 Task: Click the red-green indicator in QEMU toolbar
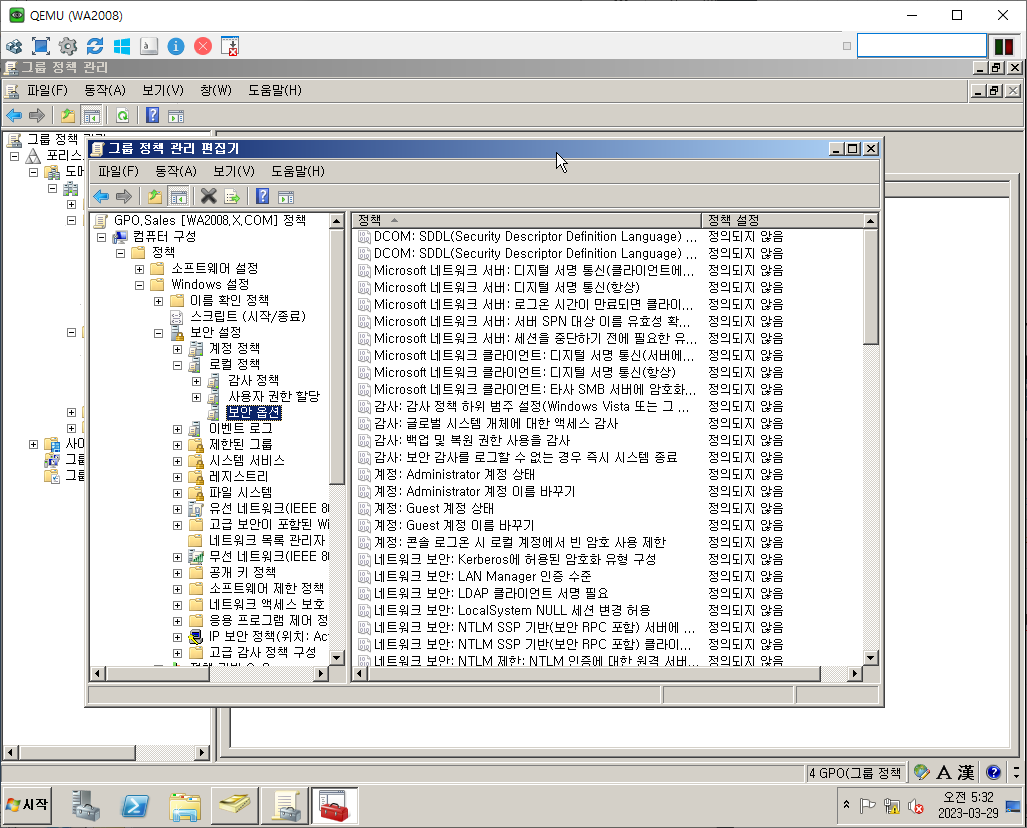click(1003, 46)
